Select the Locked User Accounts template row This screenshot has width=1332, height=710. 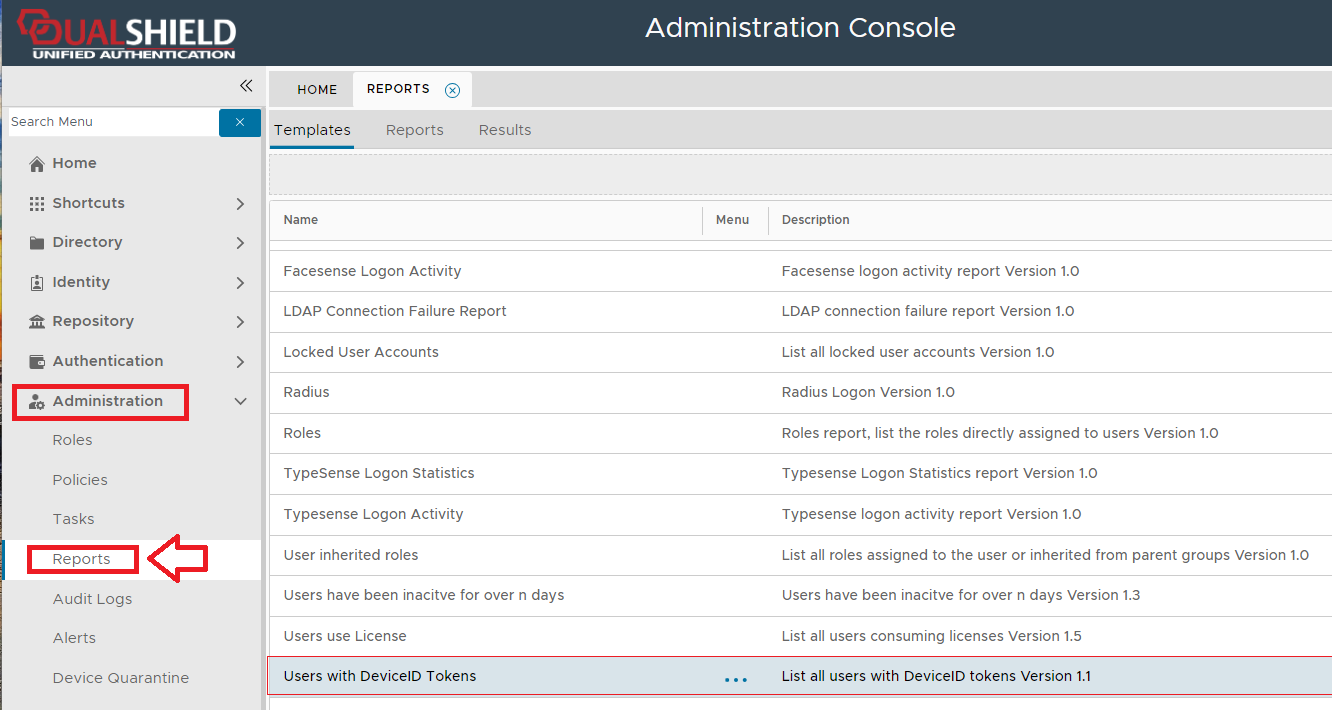coord(361,352)
